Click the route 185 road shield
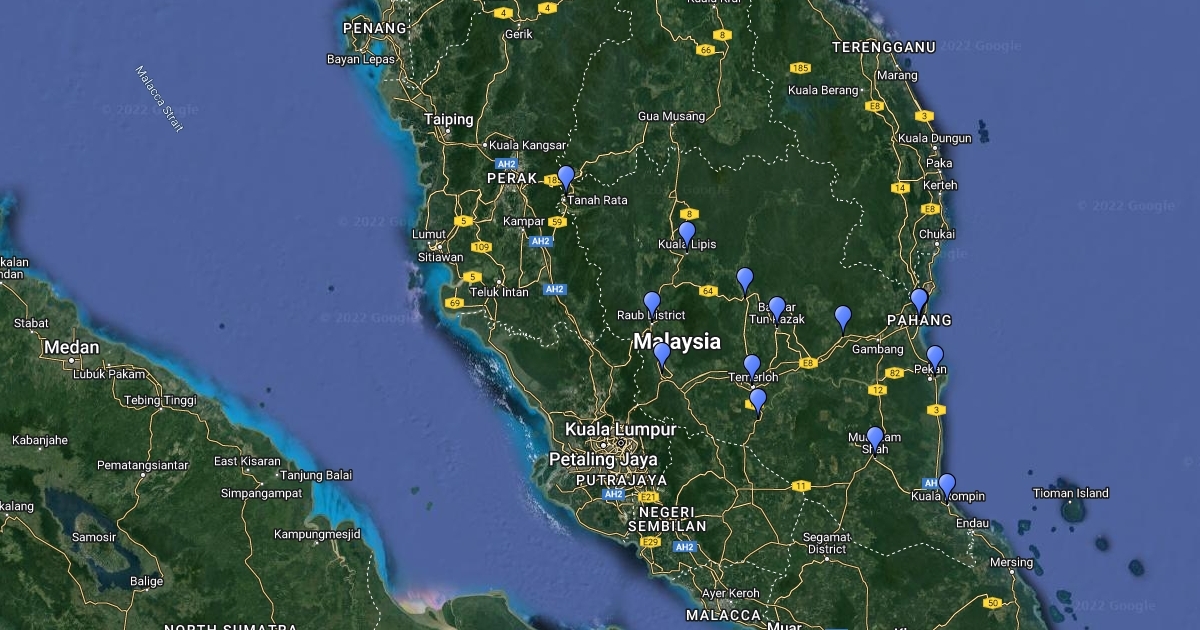This screenshot has height=630, width=1200. (800, 68)
